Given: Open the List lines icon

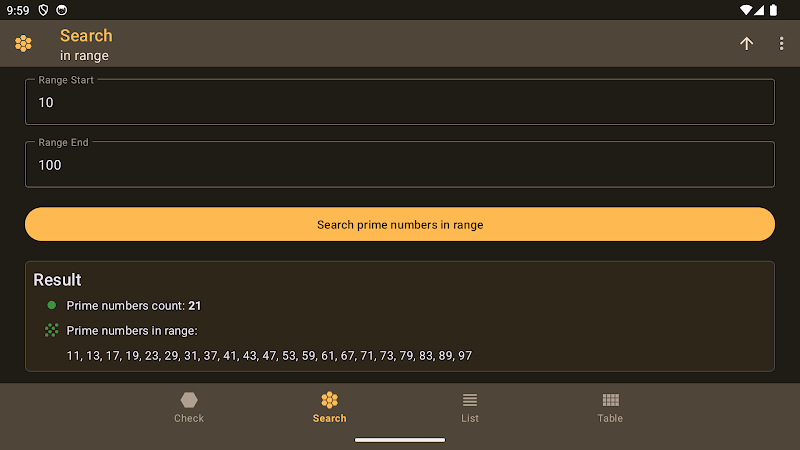Looking at the screenshot, I should [470, 399].
